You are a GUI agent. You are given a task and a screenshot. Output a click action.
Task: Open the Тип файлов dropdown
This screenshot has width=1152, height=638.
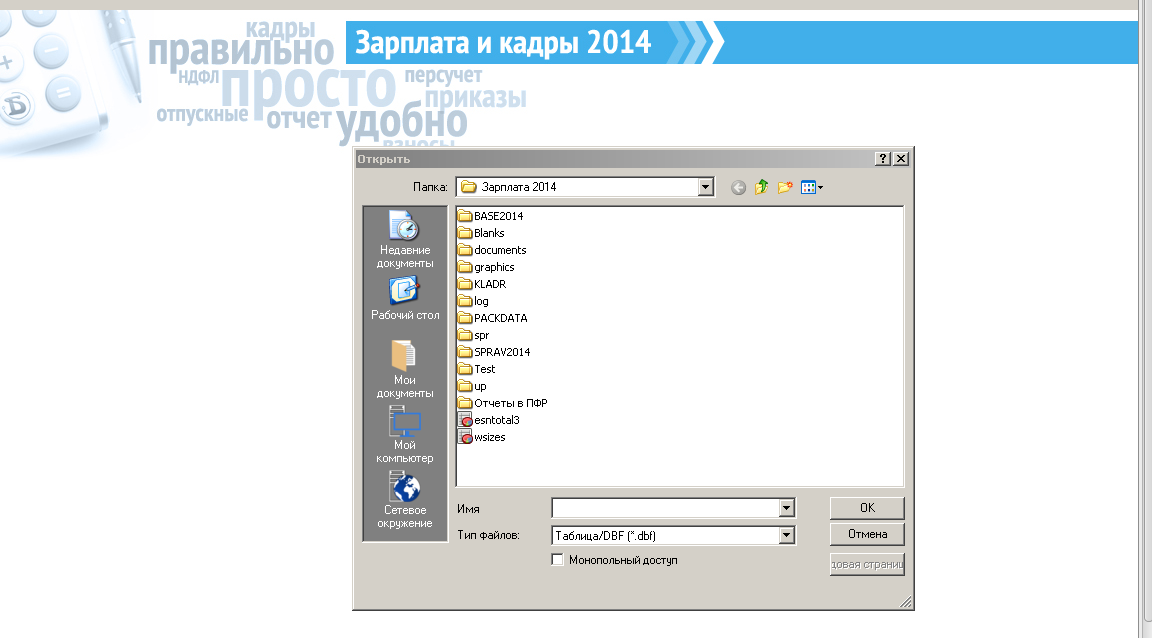787,535
